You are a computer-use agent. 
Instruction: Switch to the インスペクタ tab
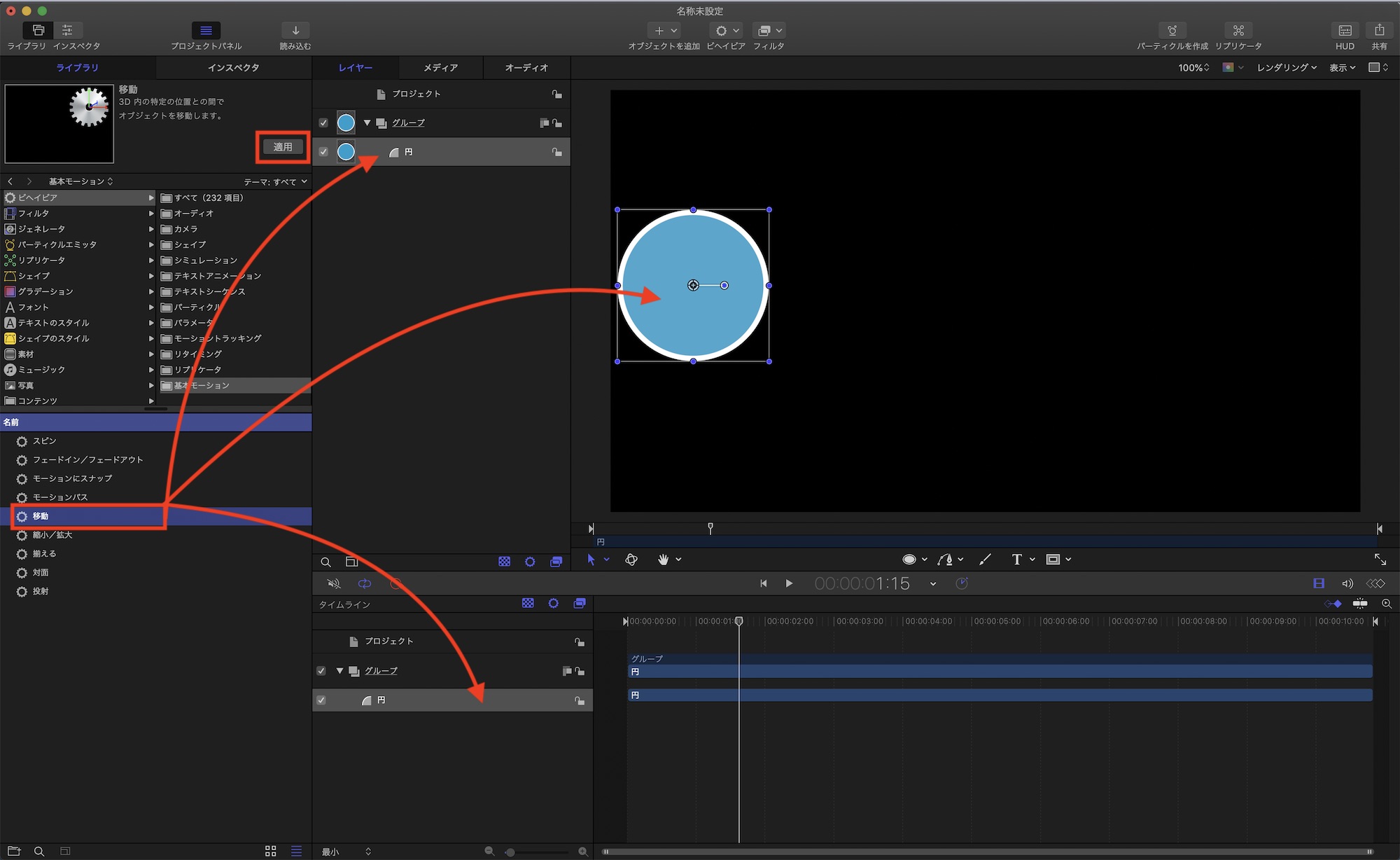pyautogui.click(x=233, y=67)
